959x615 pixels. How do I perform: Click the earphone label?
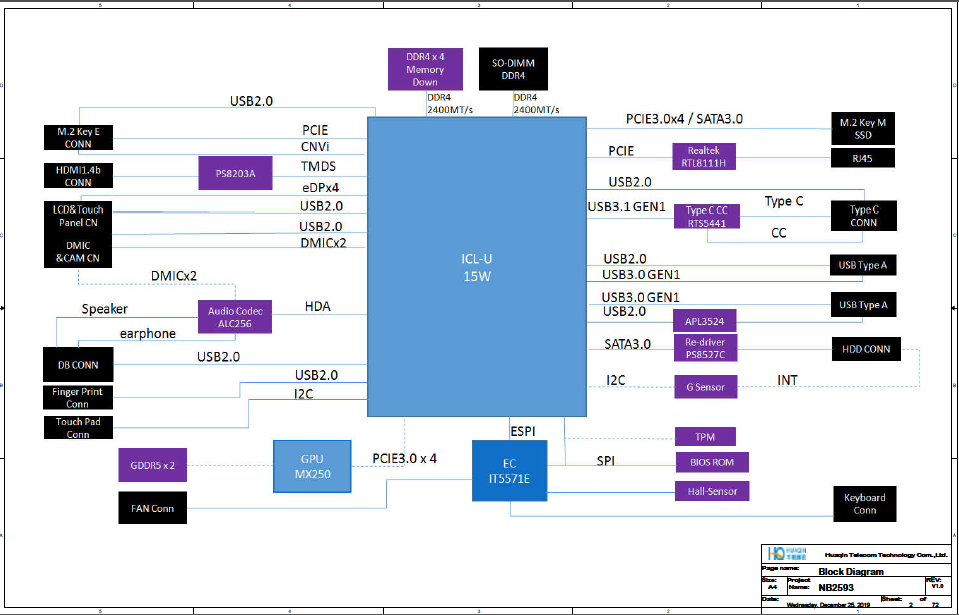tap(147, 333)
